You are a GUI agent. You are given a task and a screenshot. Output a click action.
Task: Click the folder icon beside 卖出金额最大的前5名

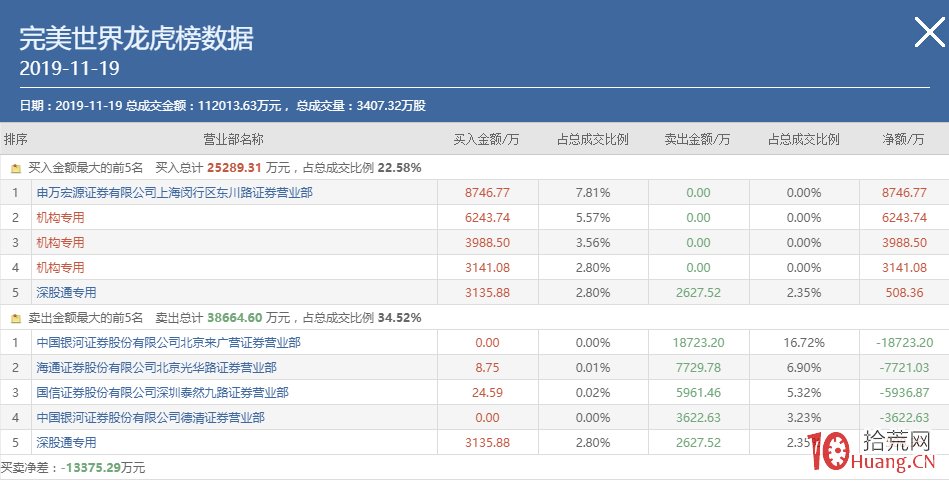click(16, 318)
